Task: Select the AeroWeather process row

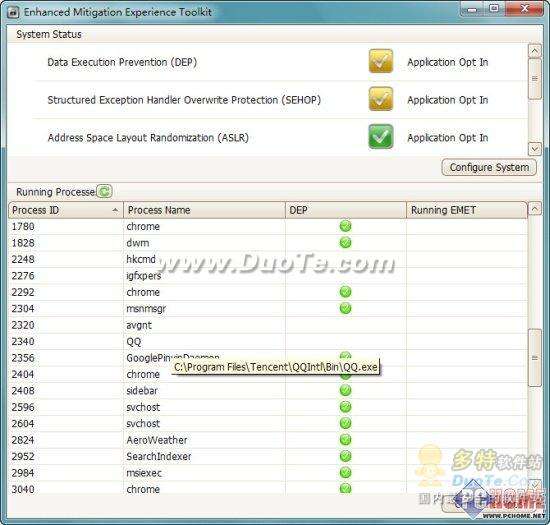Action: 268,440
